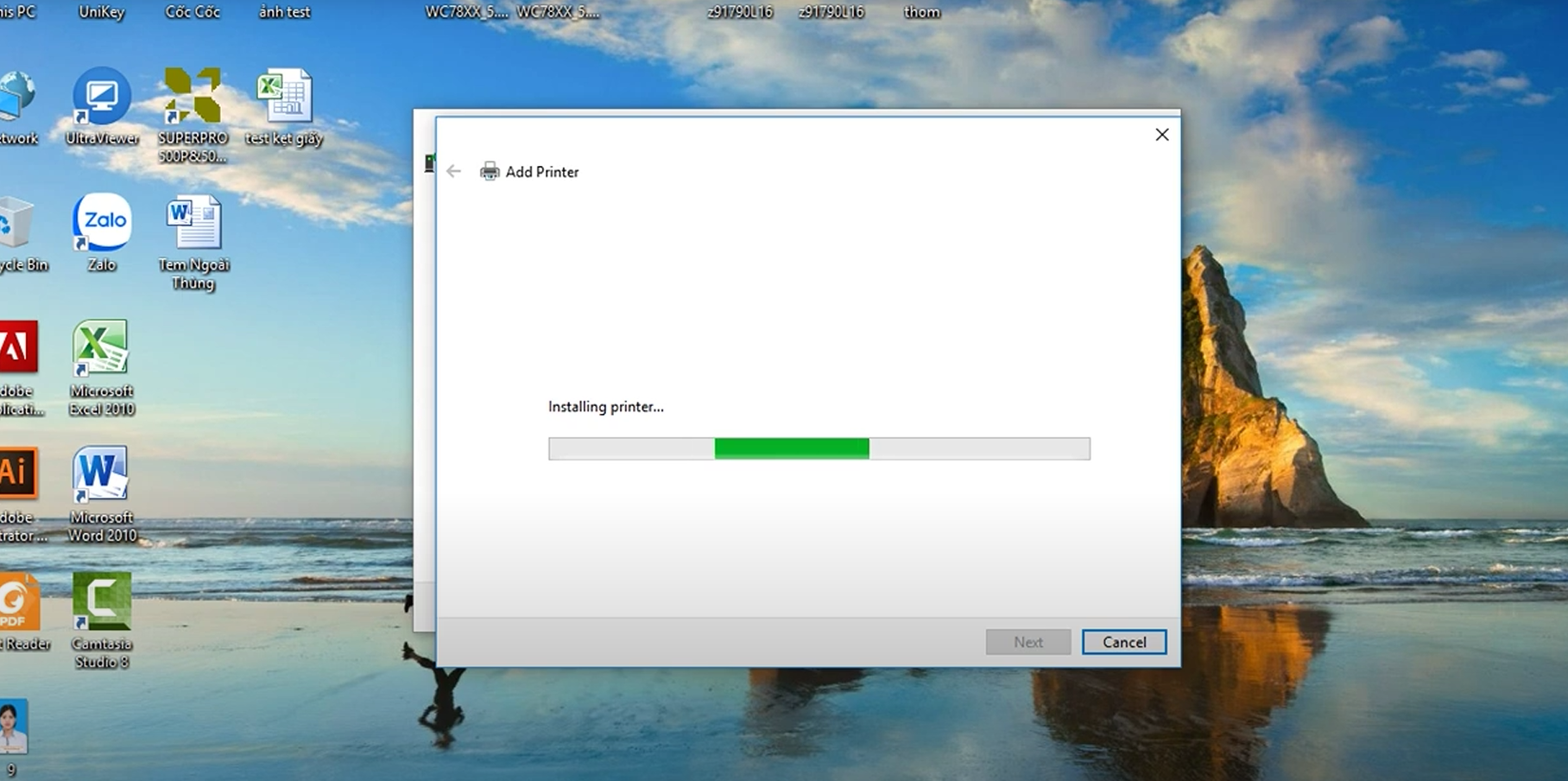1568x781 pixels.
Task: Launch Microsoft Excel 2010
Action: (101, 349)
